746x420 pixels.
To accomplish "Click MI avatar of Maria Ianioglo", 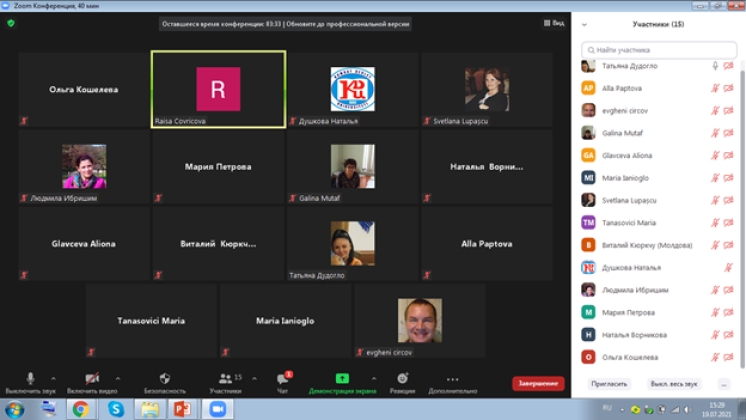I will pos(589,177).
